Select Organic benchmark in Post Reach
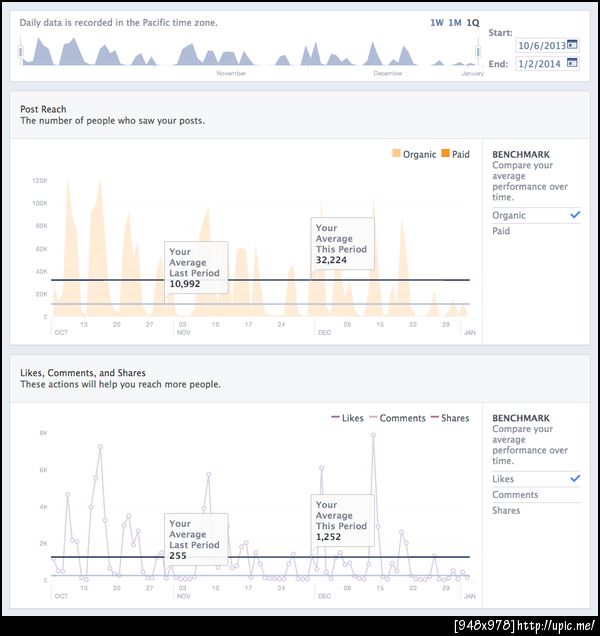The height and width of the screenshot is (636, 600). point(536,215)
